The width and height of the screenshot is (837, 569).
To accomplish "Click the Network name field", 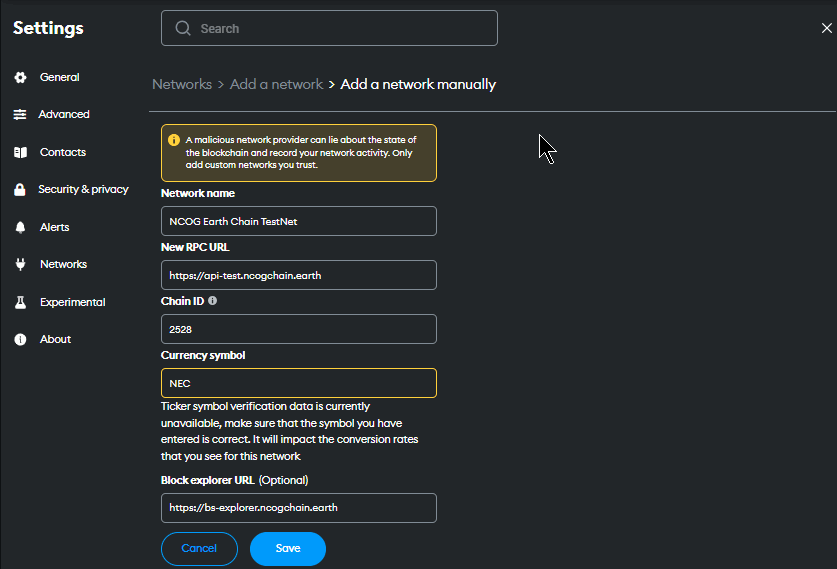I will tap(298, 221).
